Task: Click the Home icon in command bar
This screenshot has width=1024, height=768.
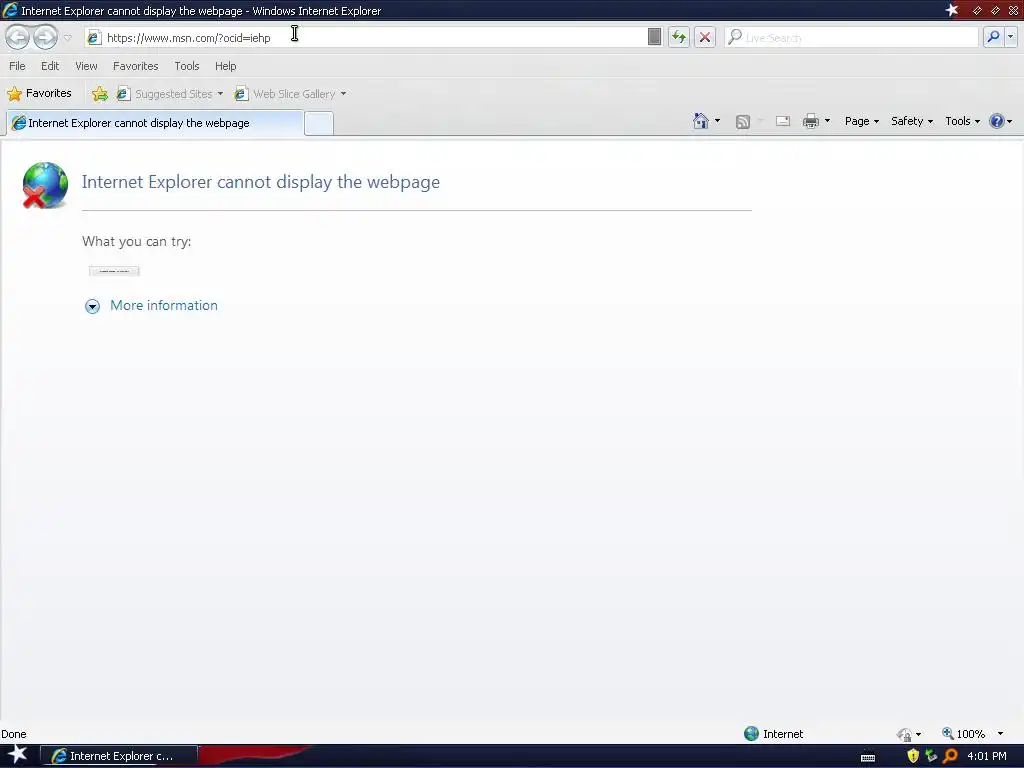Action: point(701,121)
